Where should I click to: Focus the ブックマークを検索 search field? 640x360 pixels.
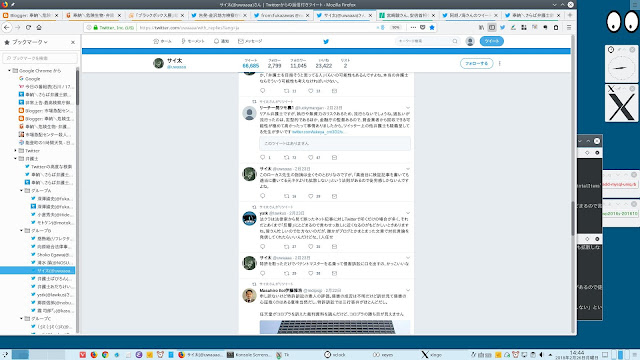pos(40,58)
